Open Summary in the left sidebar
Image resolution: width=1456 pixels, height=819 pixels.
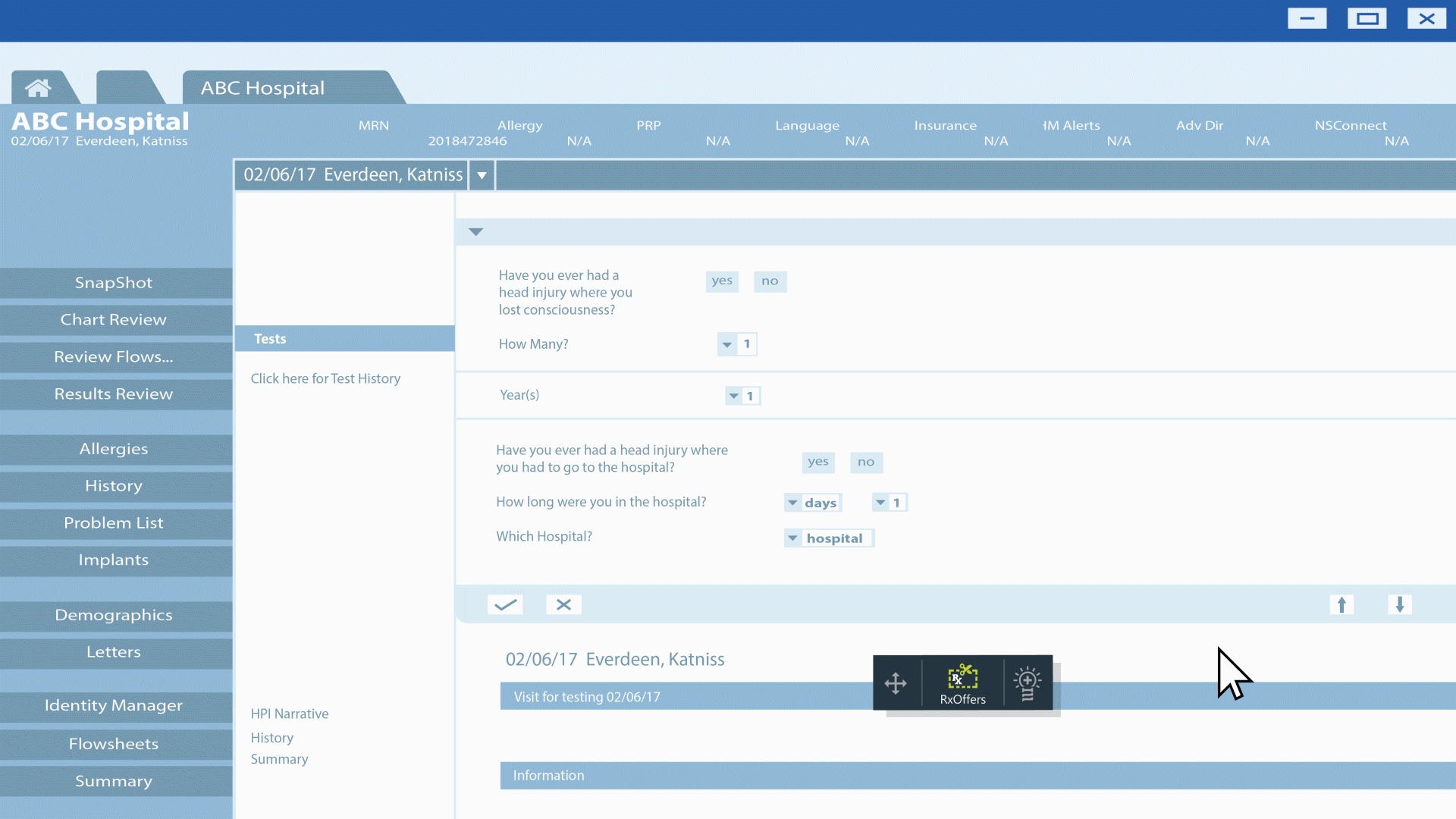coord(115,782)
